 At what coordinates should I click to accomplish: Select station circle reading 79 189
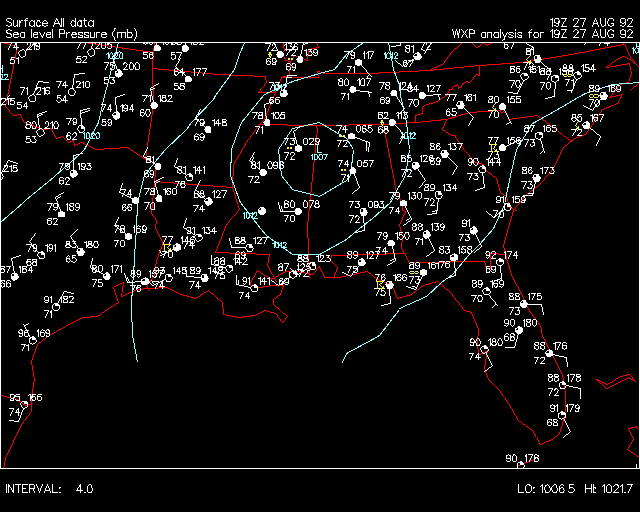coord(62,213)
